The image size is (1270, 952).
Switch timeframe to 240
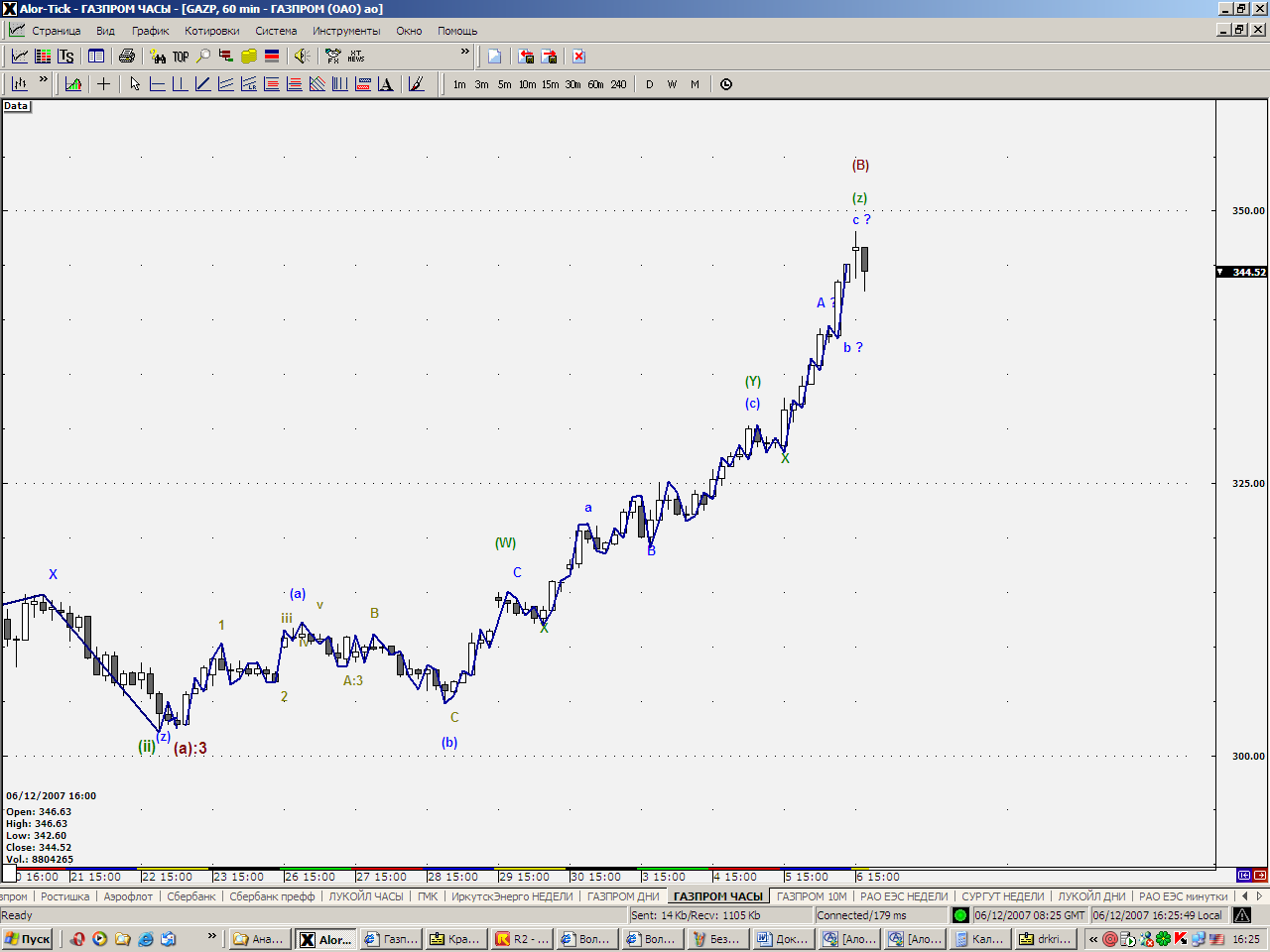619,84
